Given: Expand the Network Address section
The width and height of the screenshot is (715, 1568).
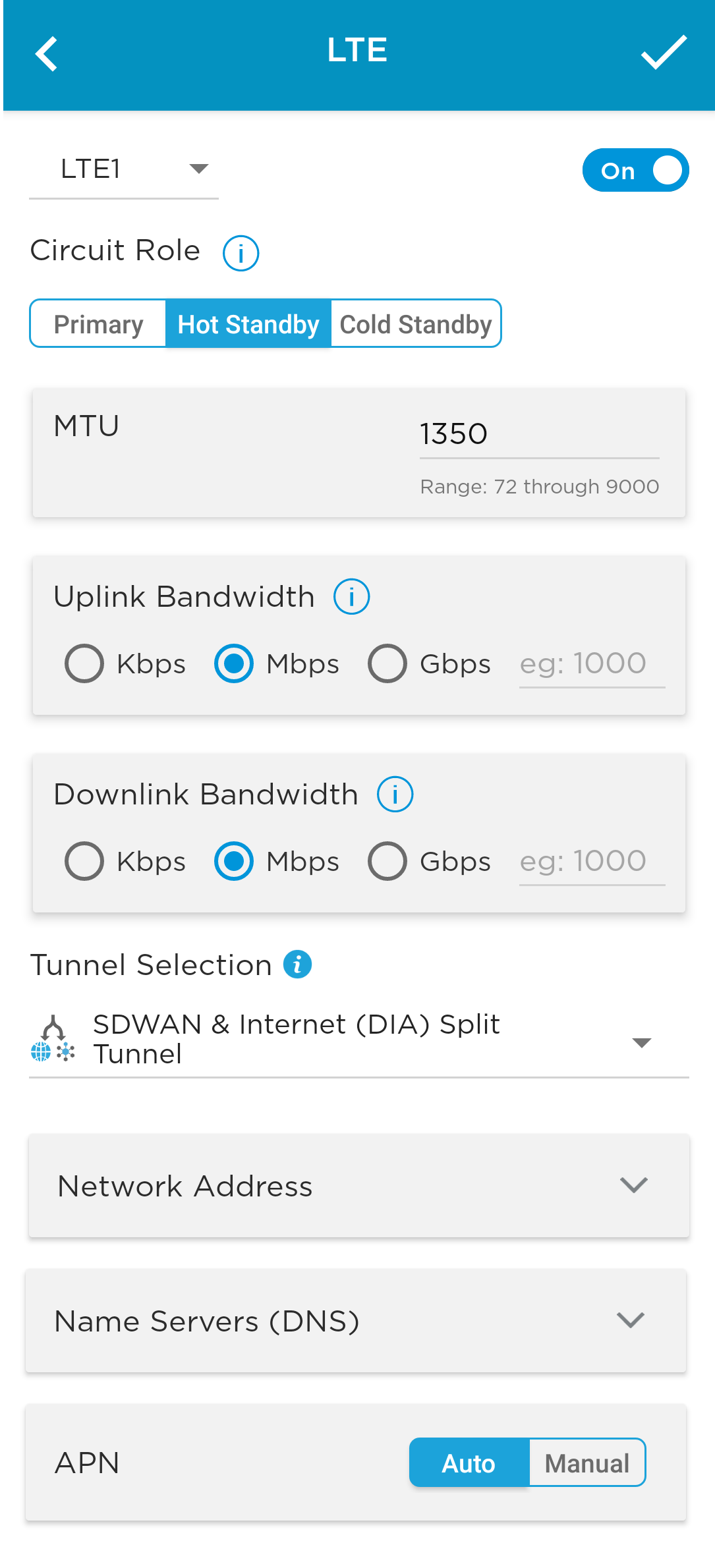Looking at the screenshot, I should 359,1186.
